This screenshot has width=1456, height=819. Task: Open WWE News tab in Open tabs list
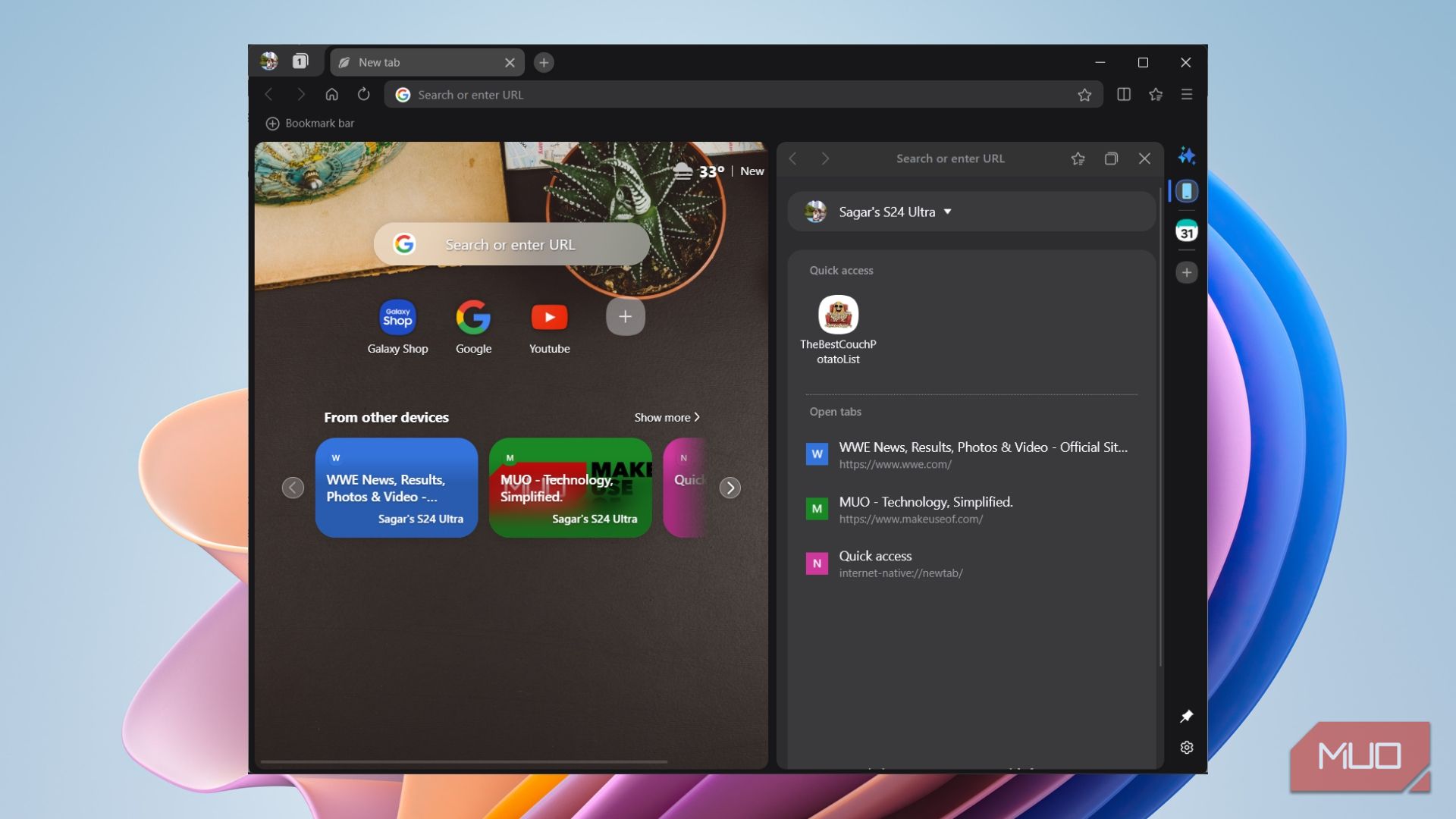[971, 454]
